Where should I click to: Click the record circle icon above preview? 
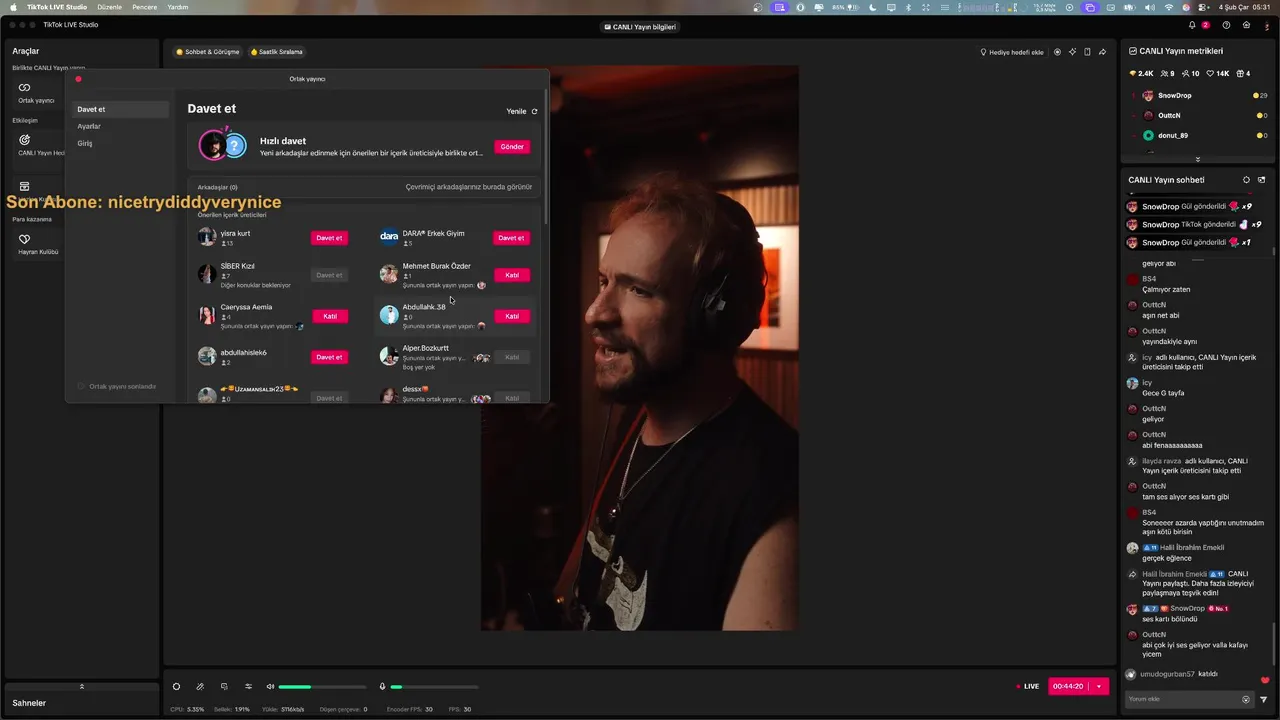click(1057, 52)
